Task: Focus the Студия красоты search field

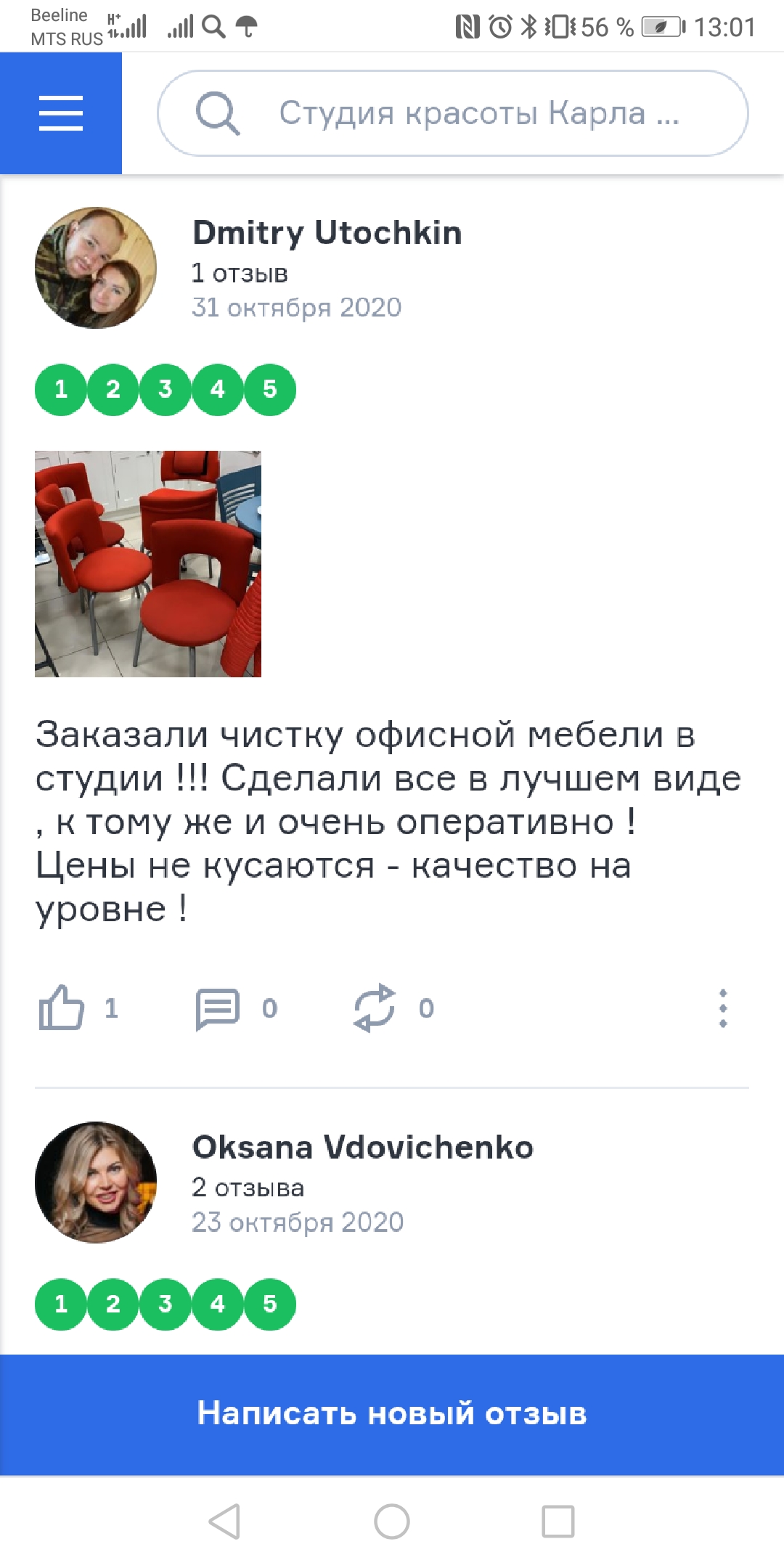Action: click(x=453, y=113)
